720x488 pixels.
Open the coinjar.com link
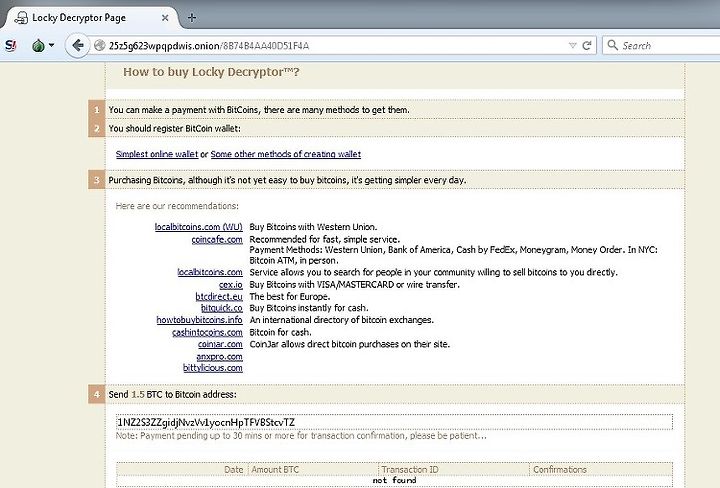(x=220, y=344)
